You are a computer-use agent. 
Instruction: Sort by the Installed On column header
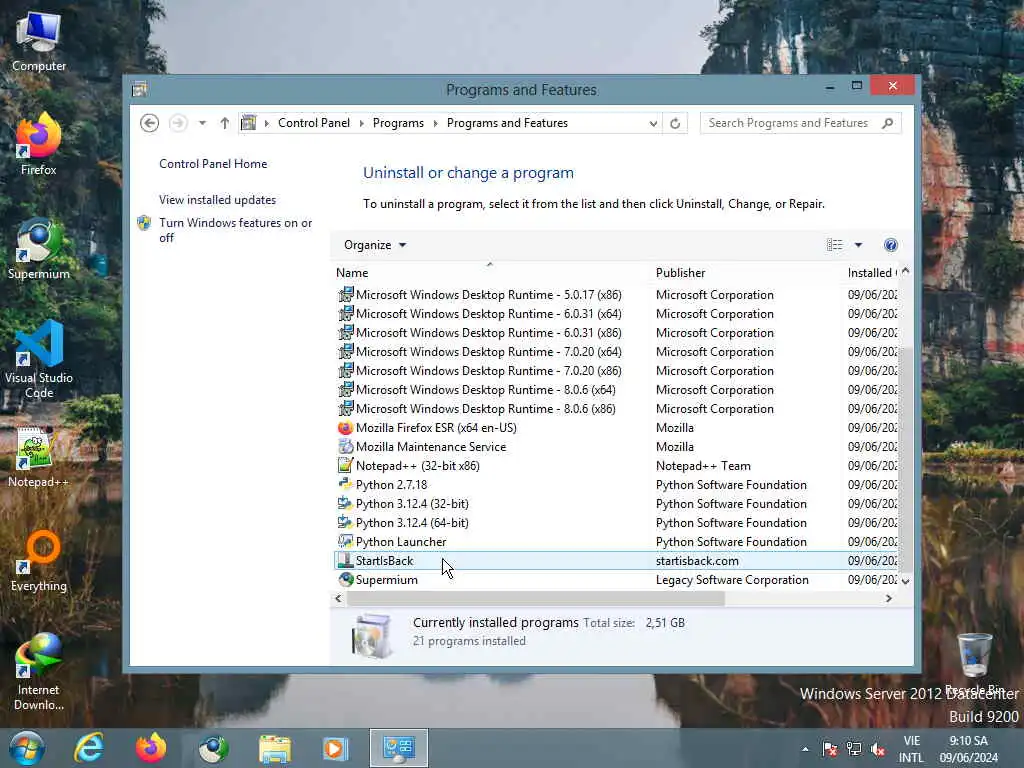(x=872, y=273)
